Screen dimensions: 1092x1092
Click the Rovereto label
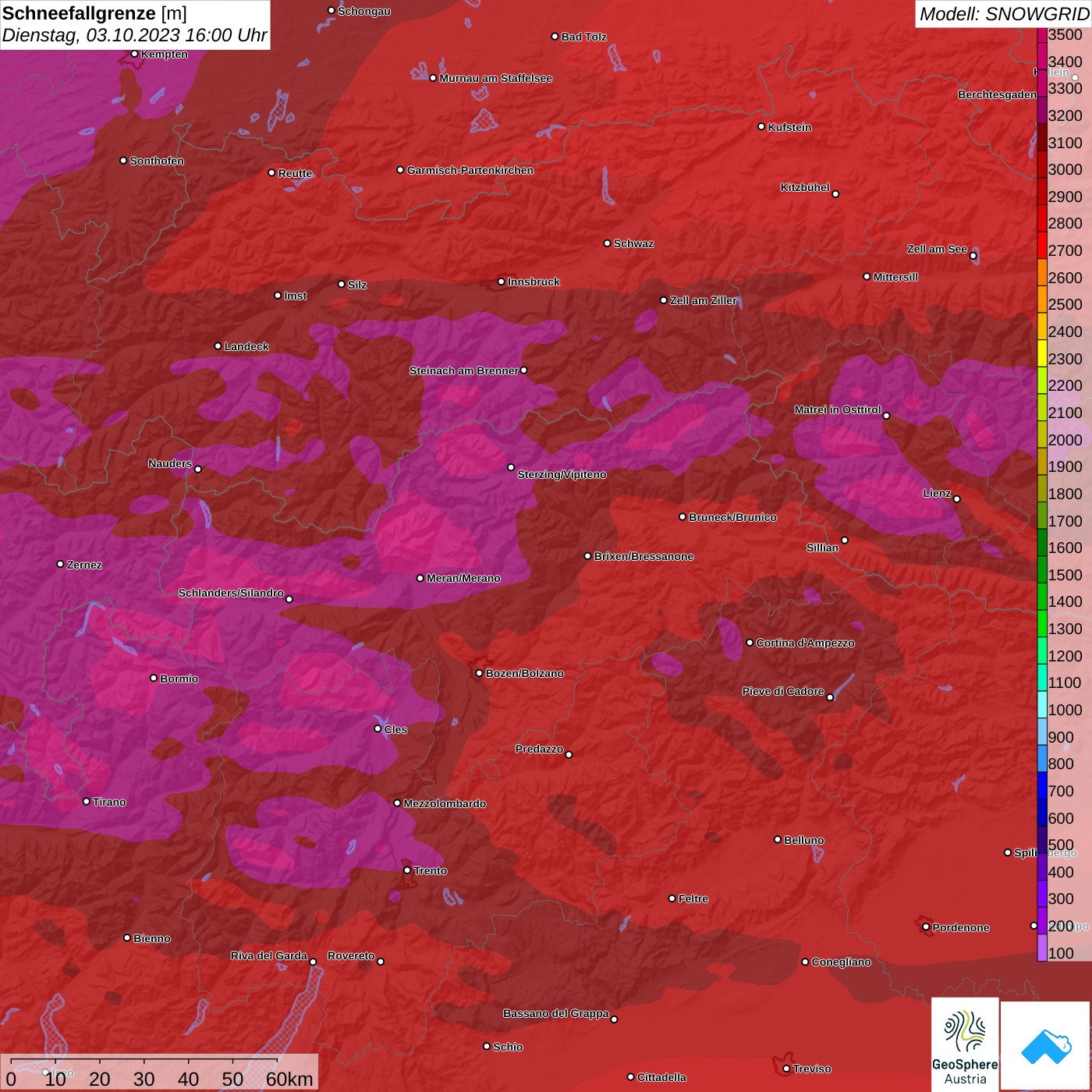[x=351, y=955]
